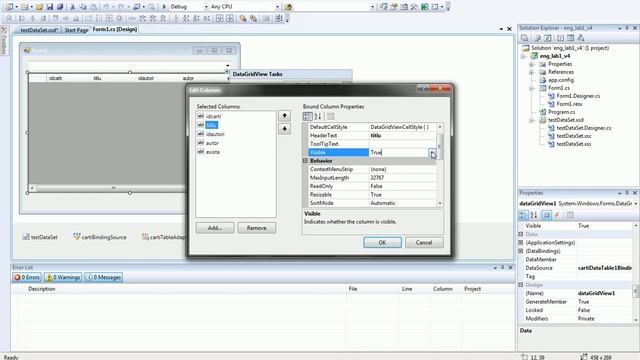
Task: Select the autor column in Selected Columns
Action: (x=212, y=143)
